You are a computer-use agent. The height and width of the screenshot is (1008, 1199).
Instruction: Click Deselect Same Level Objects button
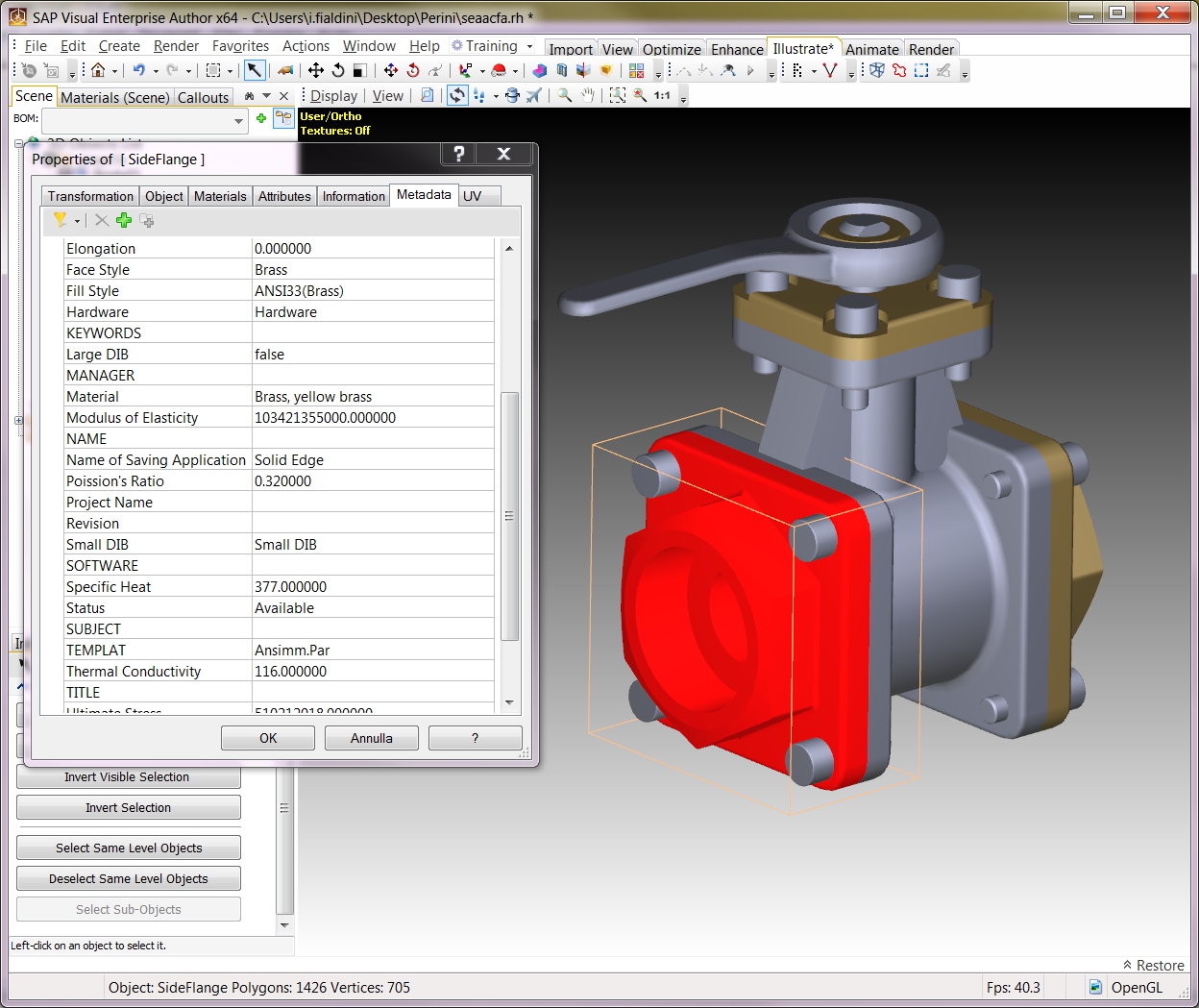(128, 878)
